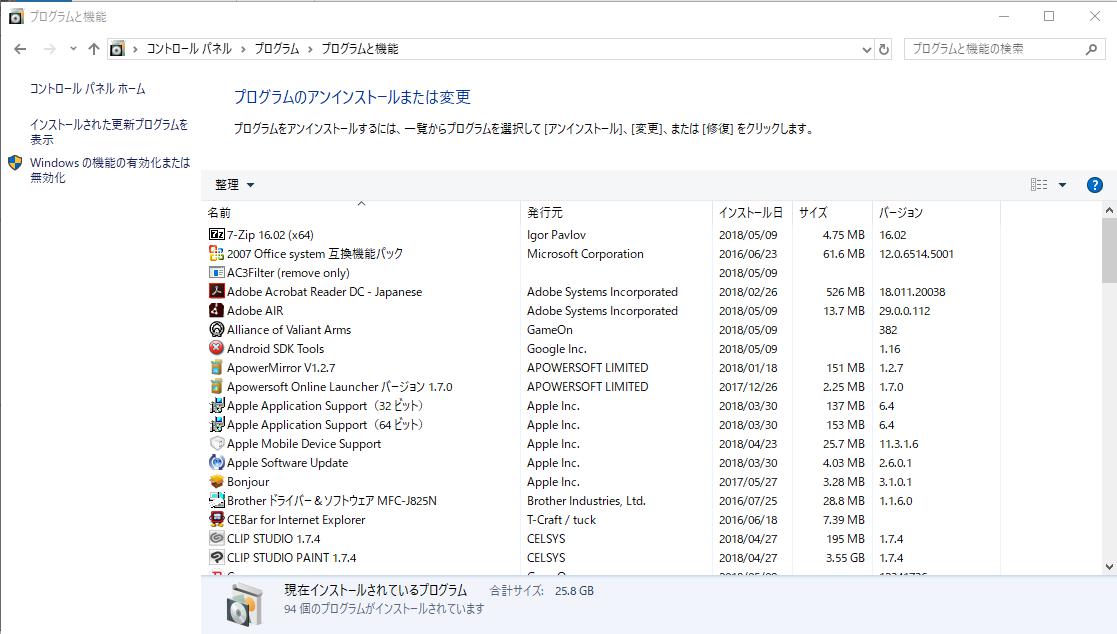Click the CEBar for Internet Explorer icon
Viewport: 1117px width, 634px height.
pos(217,519)
